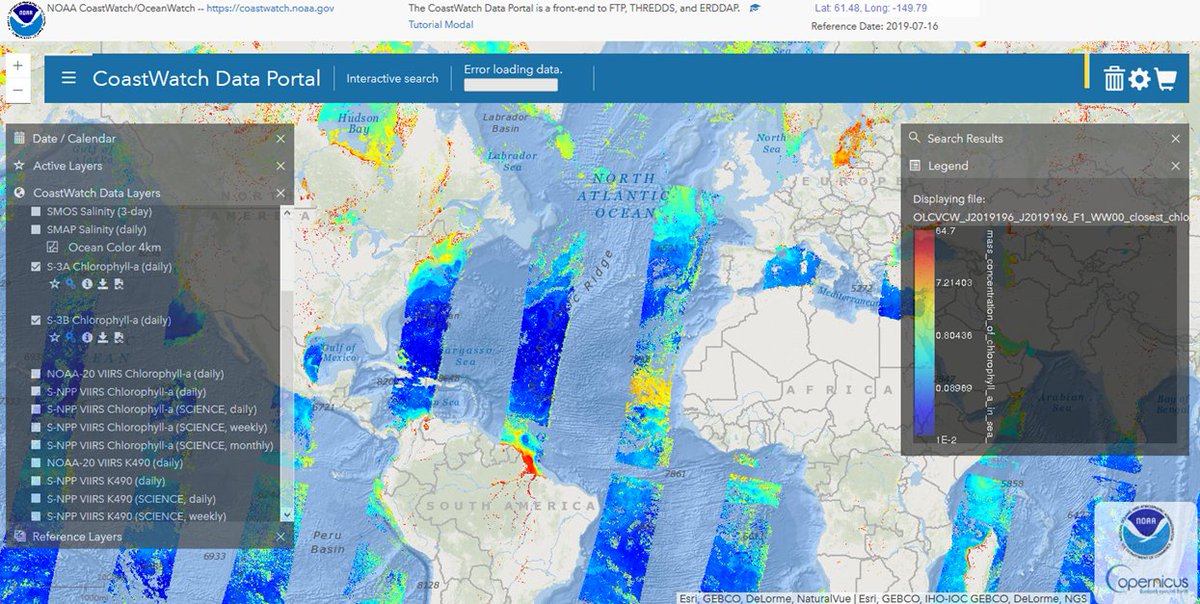This screenshot has height=604, width=1200.
Task: Click file icon under S-3B Chlorophyll-a
Action: (x=118, y=337)
